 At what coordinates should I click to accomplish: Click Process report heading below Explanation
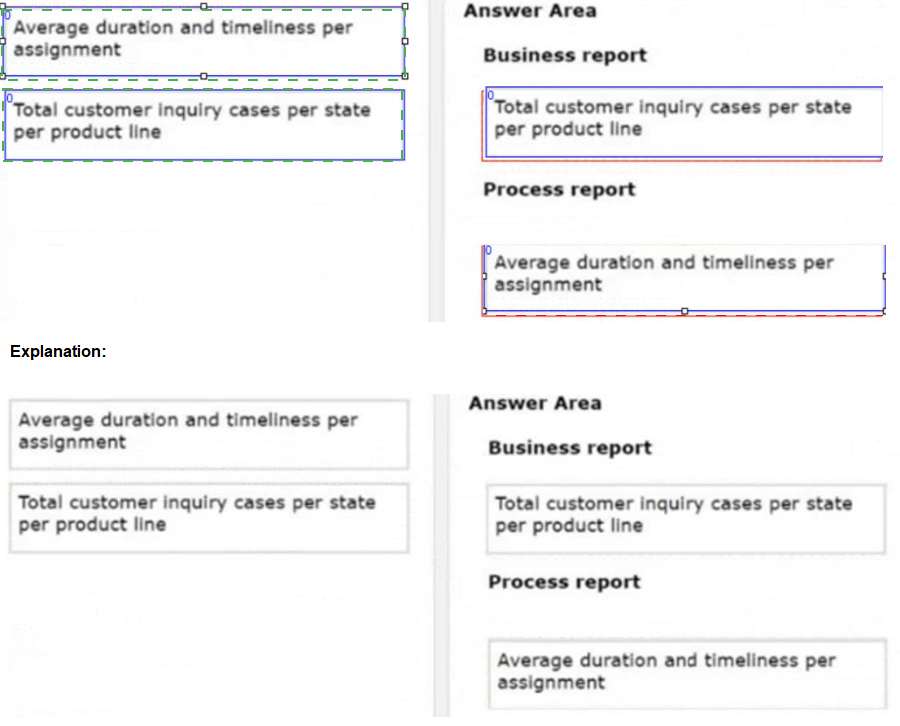click(x=564, y=582)
